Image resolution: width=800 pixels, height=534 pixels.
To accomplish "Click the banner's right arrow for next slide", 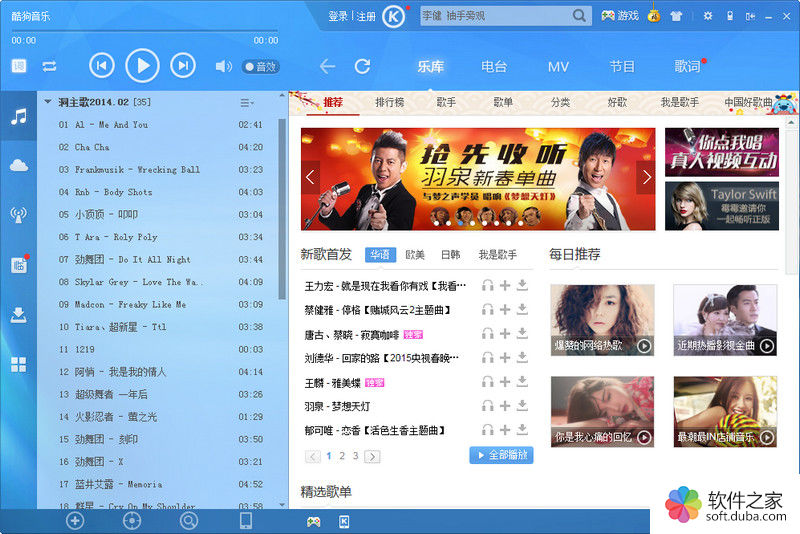I will coord(646,178).
